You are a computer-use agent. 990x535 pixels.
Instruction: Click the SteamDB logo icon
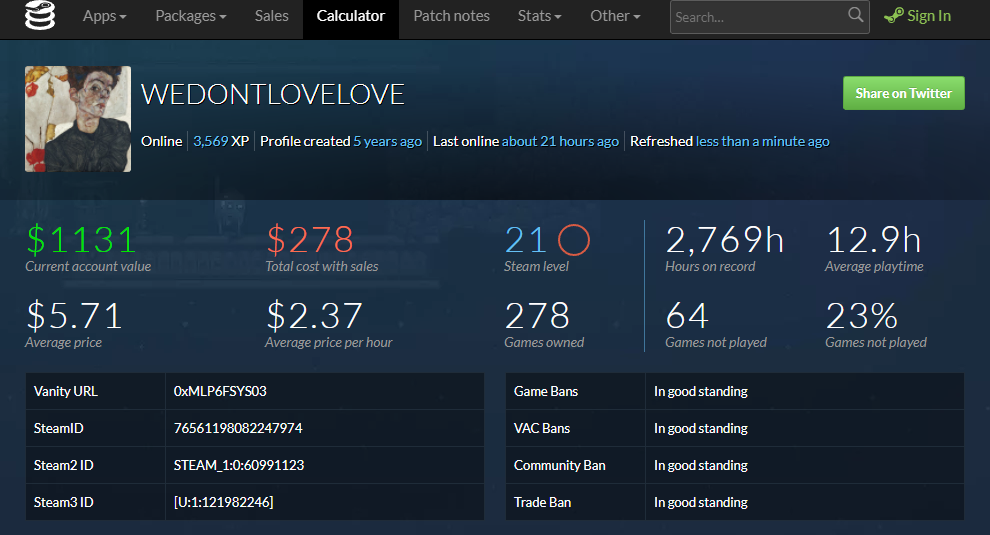(x=40, y=15)
